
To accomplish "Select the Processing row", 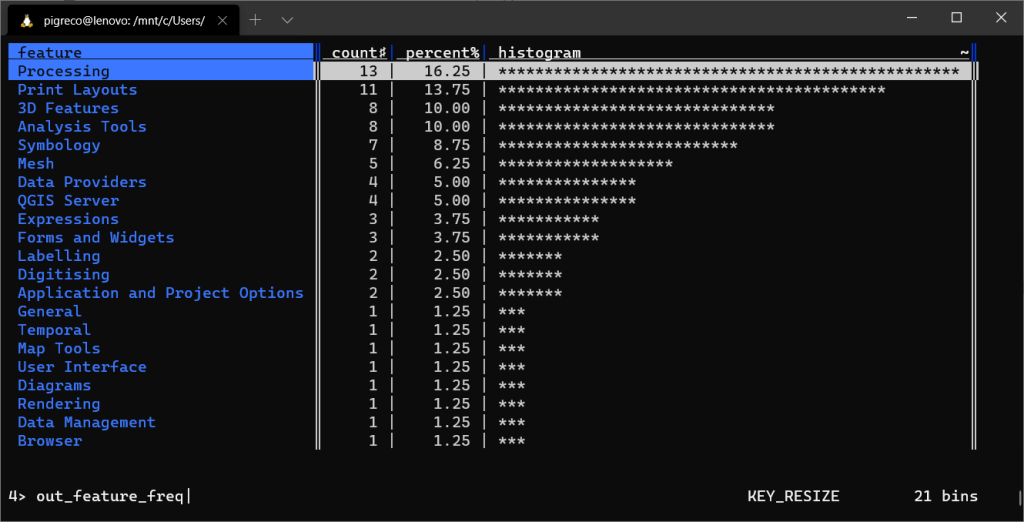I will pyautogui.click(x=64, y=71).
